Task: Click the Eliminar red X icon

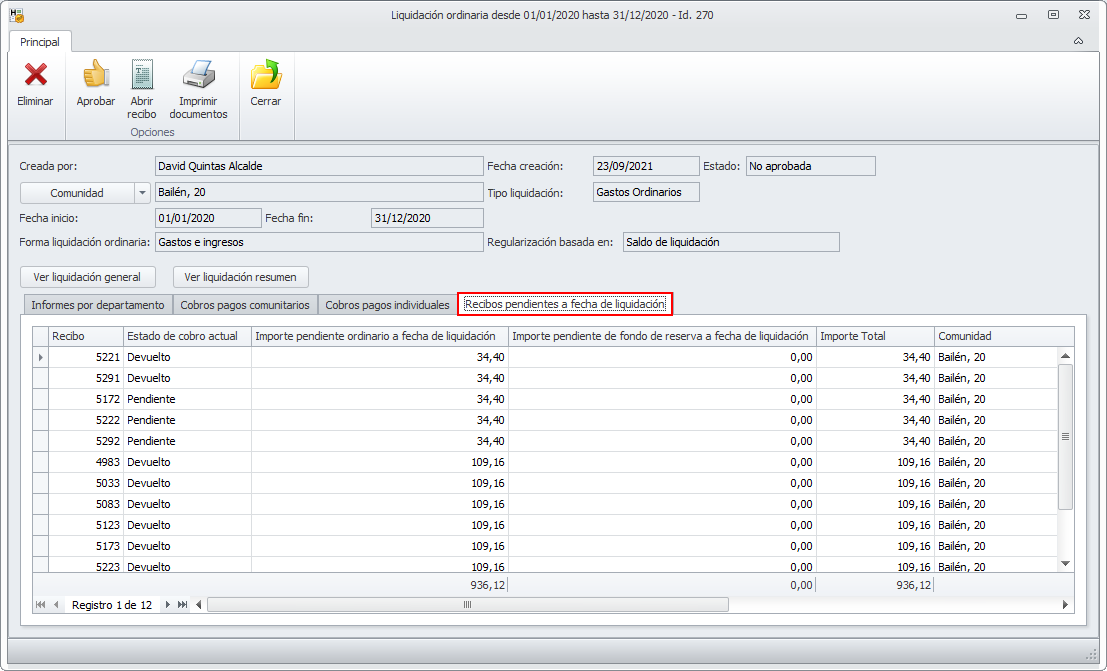Action: (35, 76)
